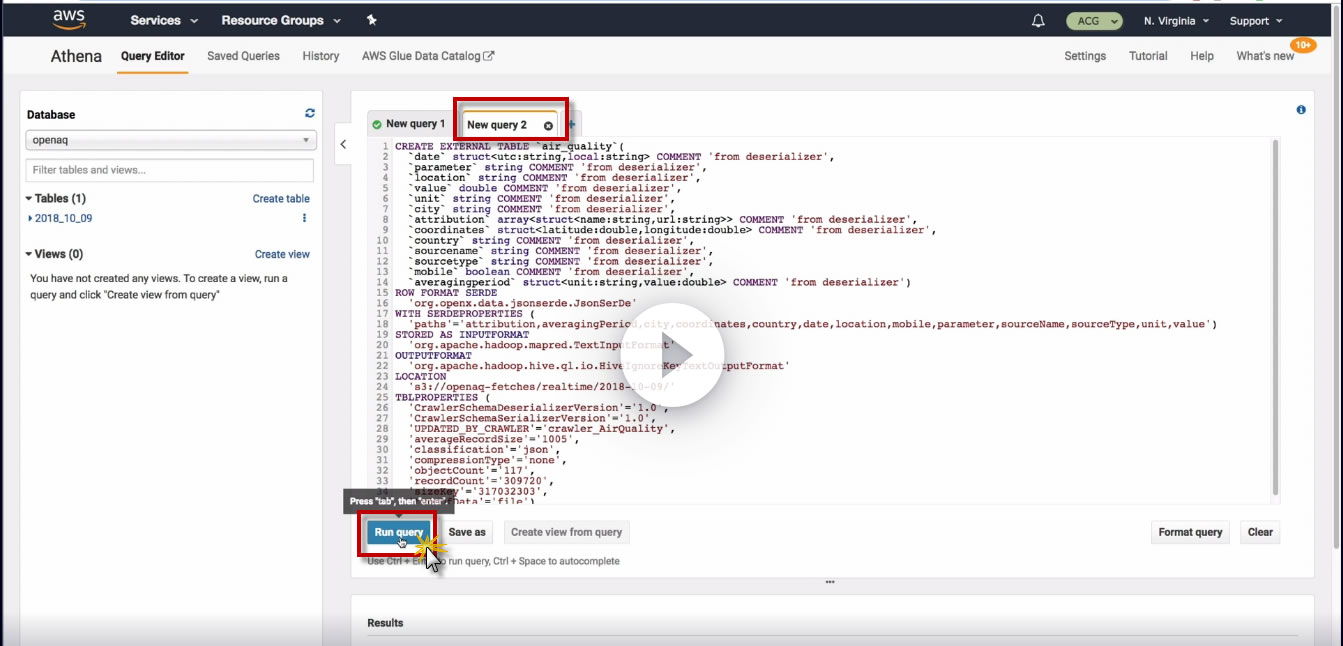Click the Create table link
This screenshot has height=646, width=1343.
click(x=281, y=199)
